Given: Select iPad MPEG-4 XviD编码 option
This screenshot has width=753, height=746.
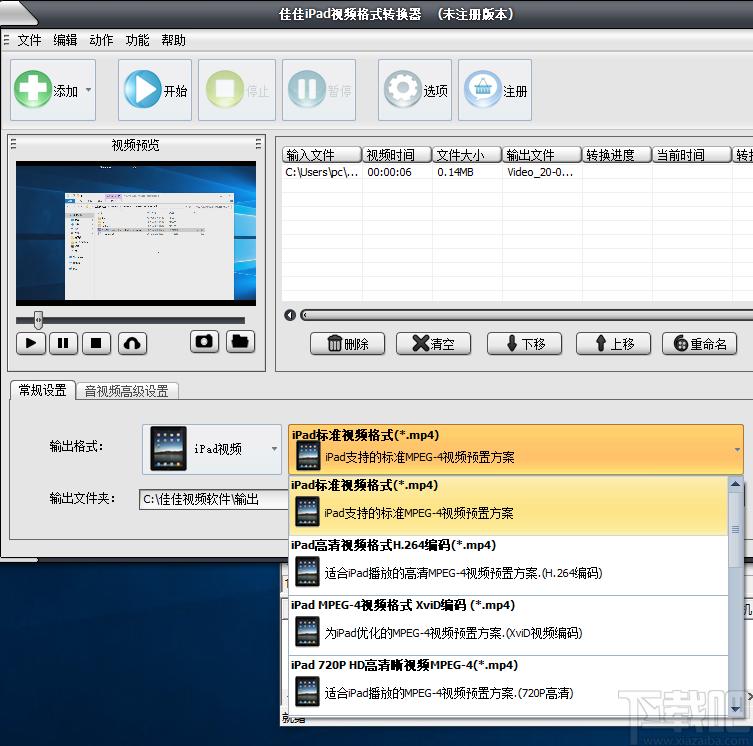Looking at the screenshot, I should click(x=509, y=625).
